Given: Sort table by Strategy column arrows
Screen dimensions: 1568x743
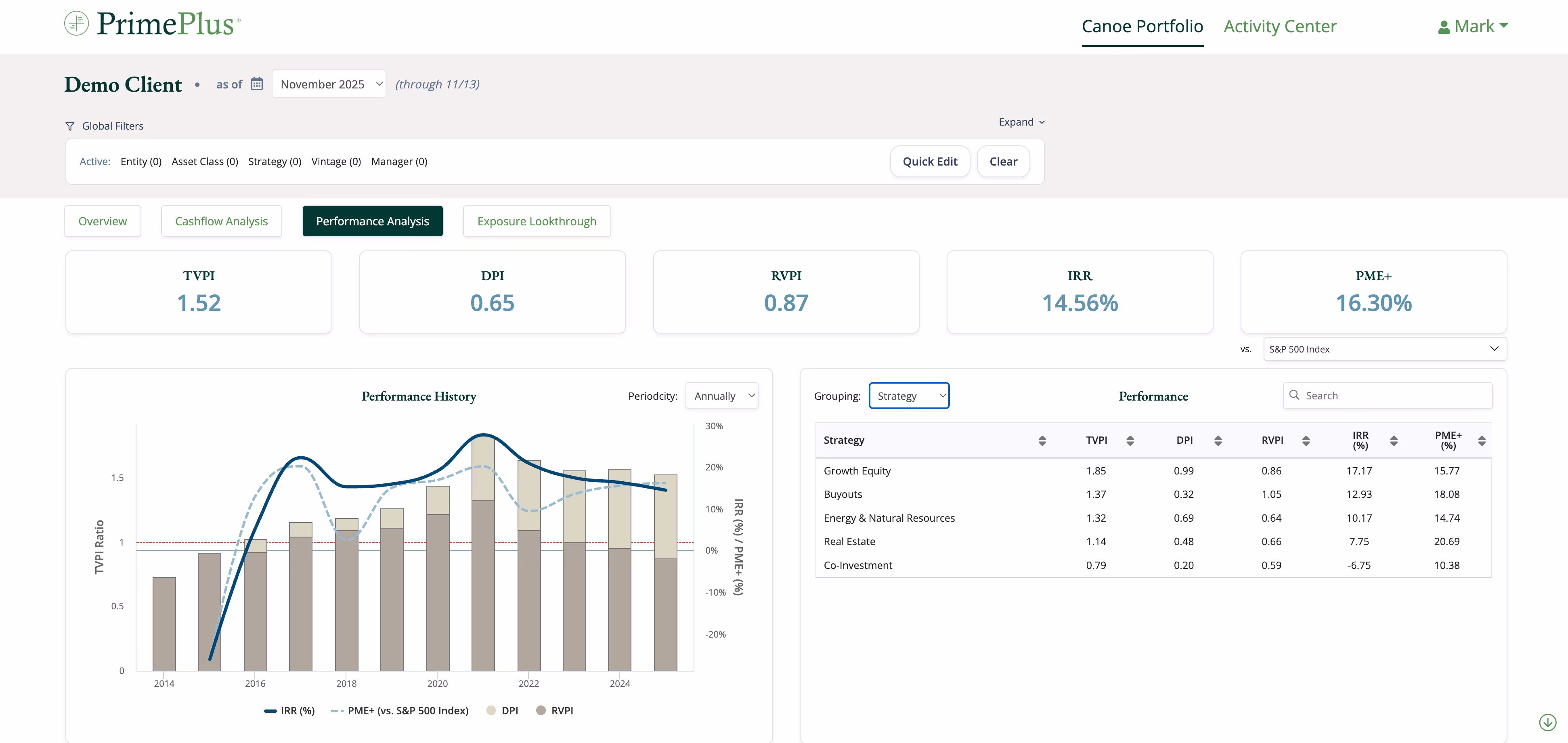Looking at the screenshot, I should pos(1042,440).
